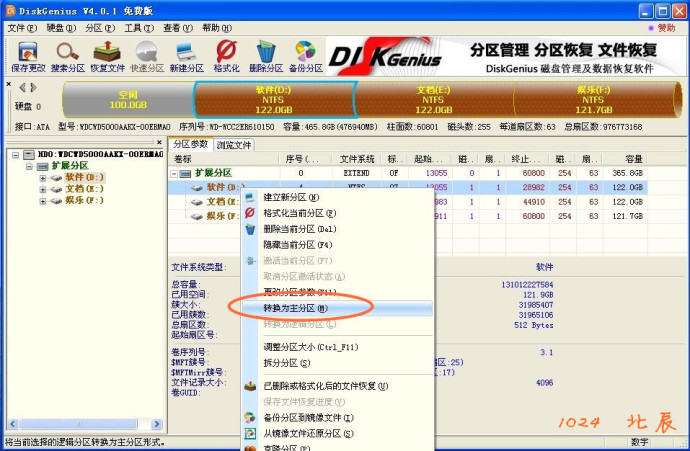Choose 建立新分区(N) from context menu
Viewport: 690px width, 451px height.
(x=338, y=198)
